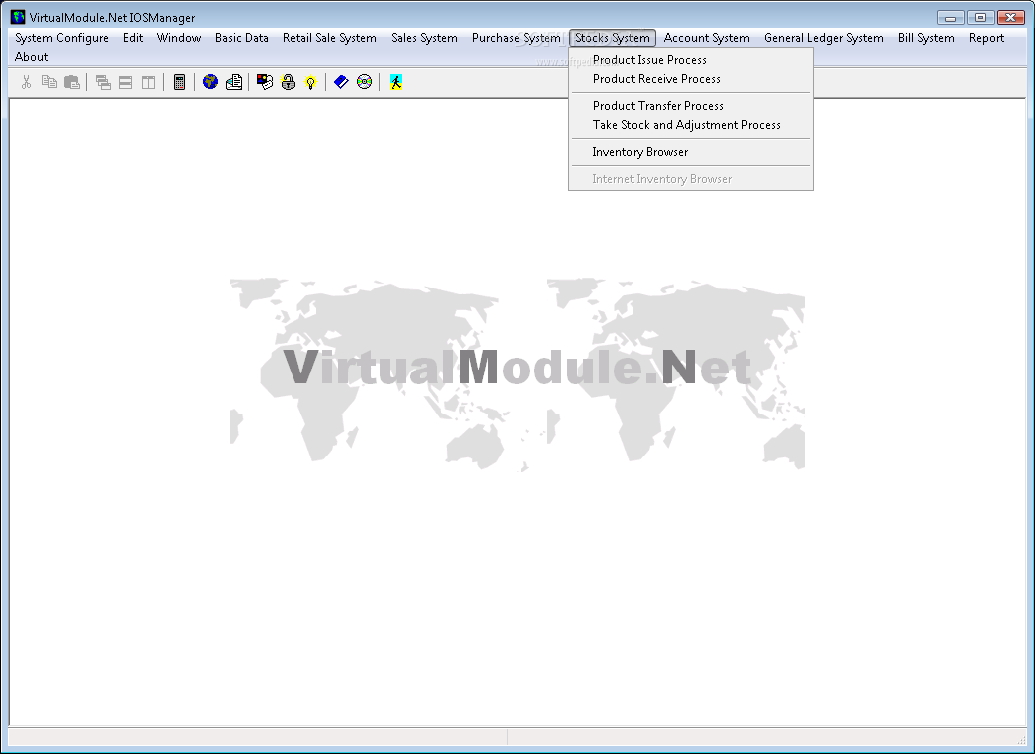Select Product Receive Process
The image size is (1035, 754).
[690, 79]
